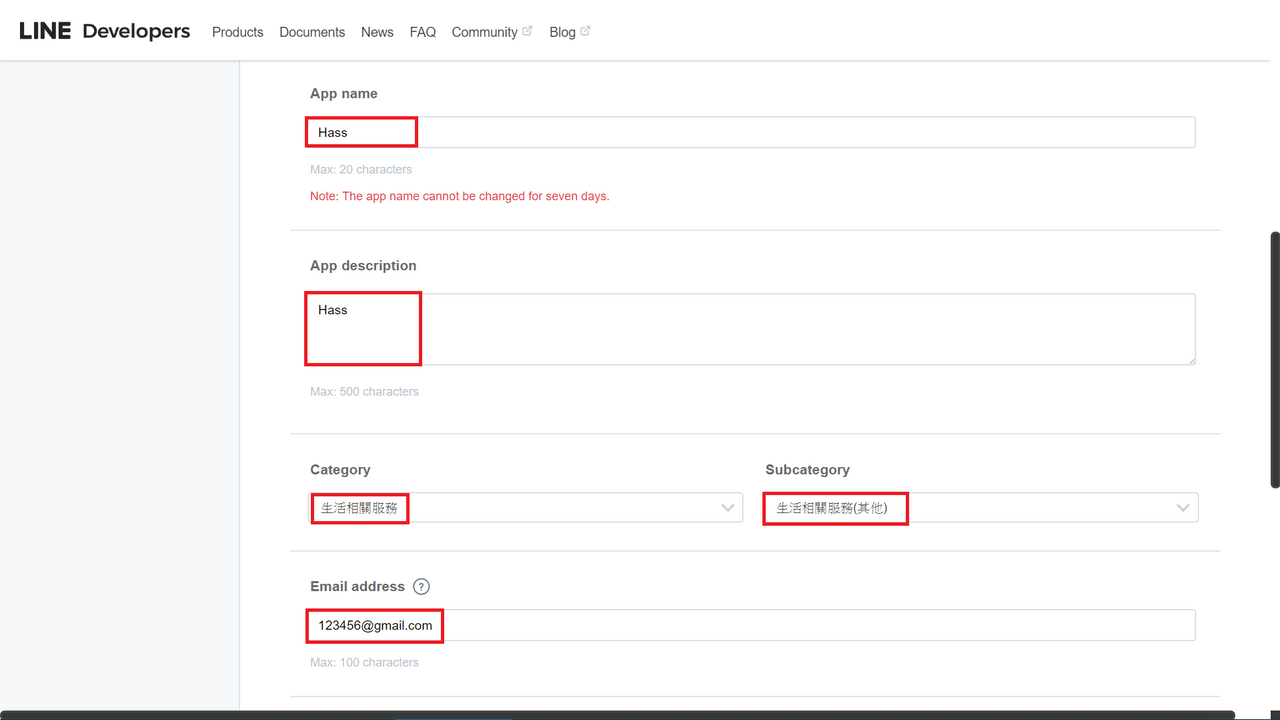Open the Blog external link
This screenshot has width=1280, height=720.
[x=570, y=32]
